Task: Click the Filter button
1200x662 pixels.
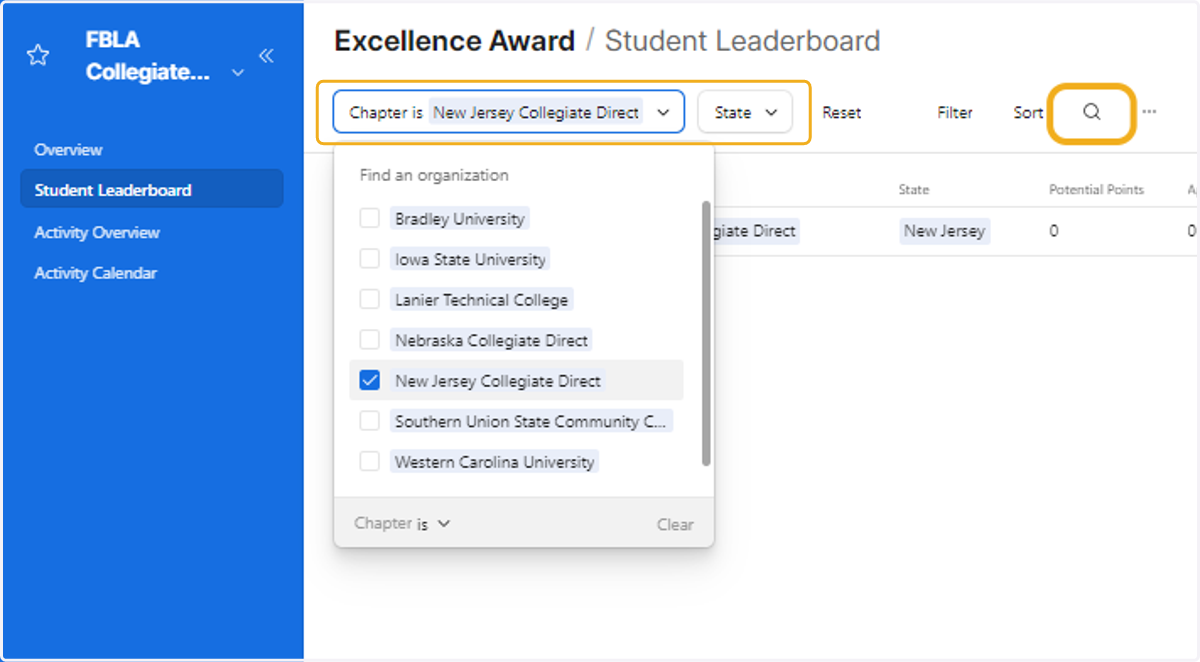Action: [x=955, y=113]
